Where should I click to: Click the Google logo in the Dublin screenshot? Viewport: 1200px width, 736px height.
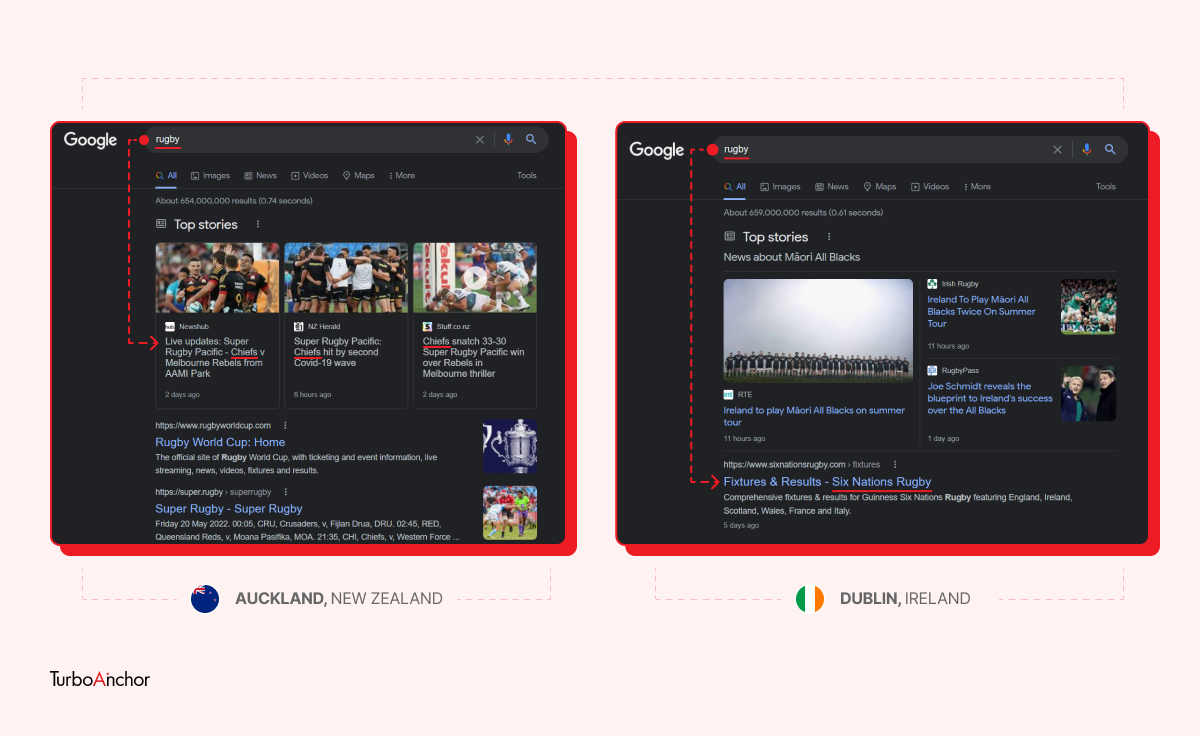657,150
